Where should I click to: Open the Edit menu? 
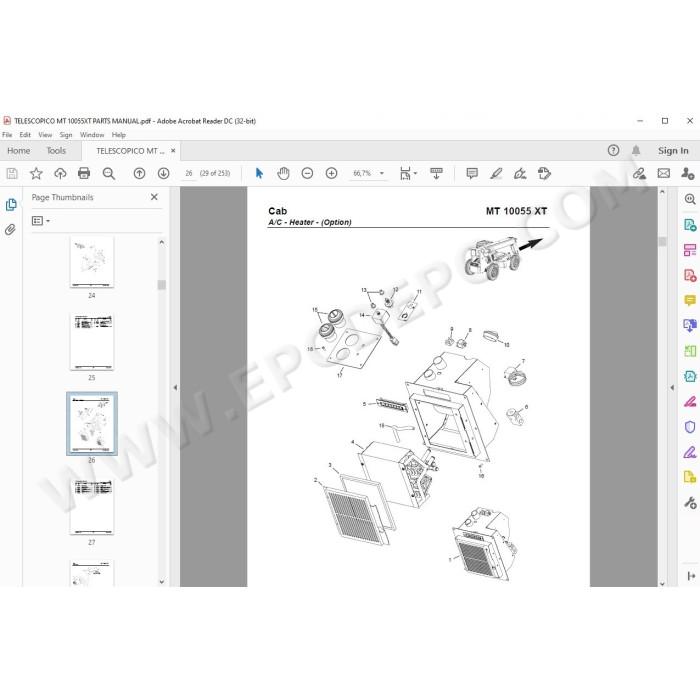coord(25,135)
